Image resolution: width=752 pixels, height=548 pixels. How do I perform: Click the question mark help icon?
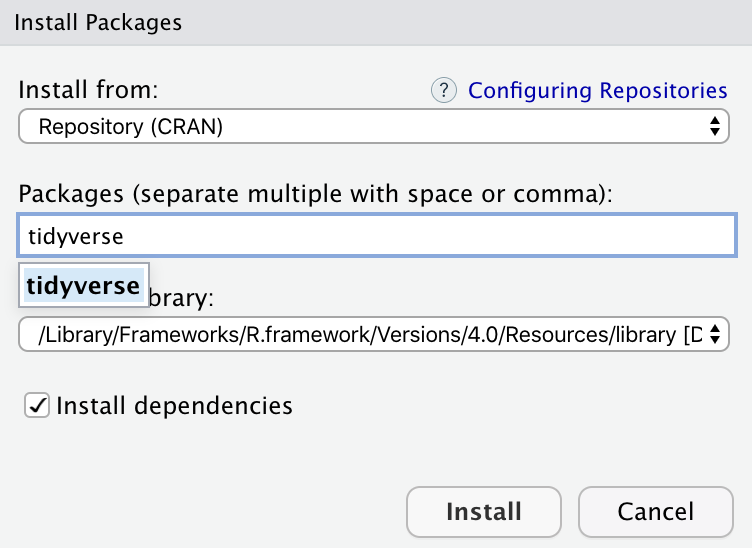click(x=443, y=91)
